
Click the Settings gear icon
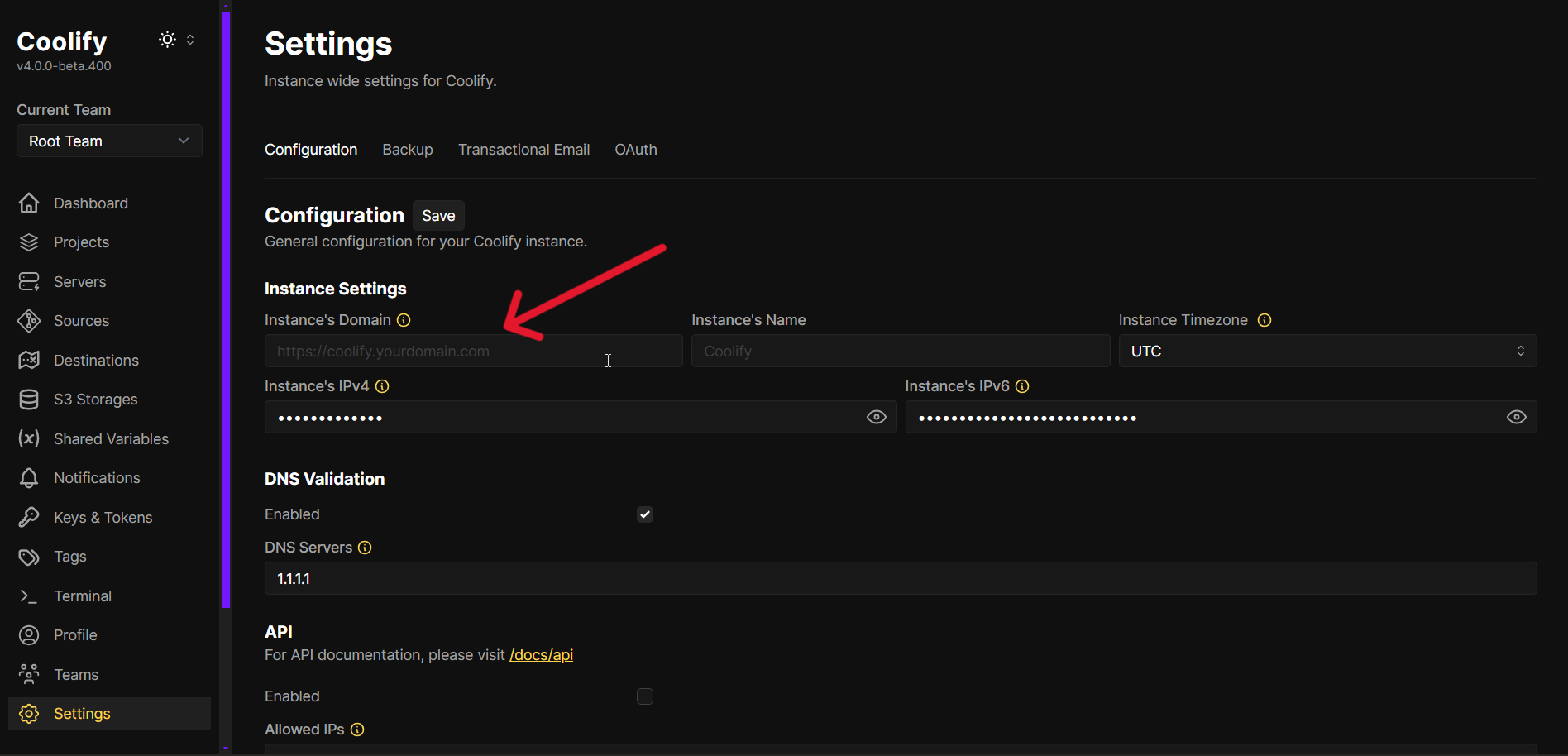pos(29,714)
